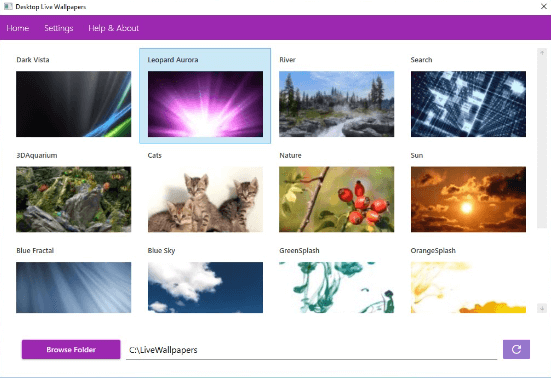
Task: Select the Blue Sky wallpaper thumbnail
Action: [x=205, y=287]
